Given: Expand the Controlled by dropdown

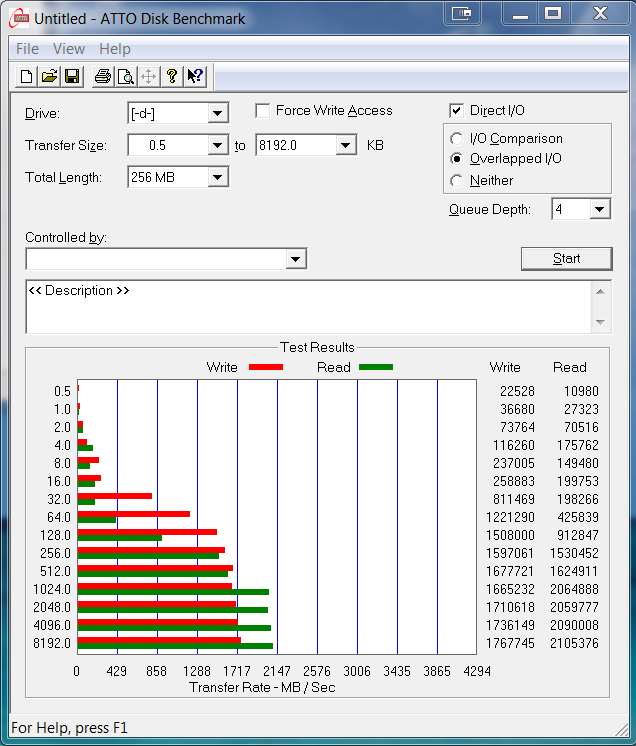Looking at the screenshot, I should 295,259.
